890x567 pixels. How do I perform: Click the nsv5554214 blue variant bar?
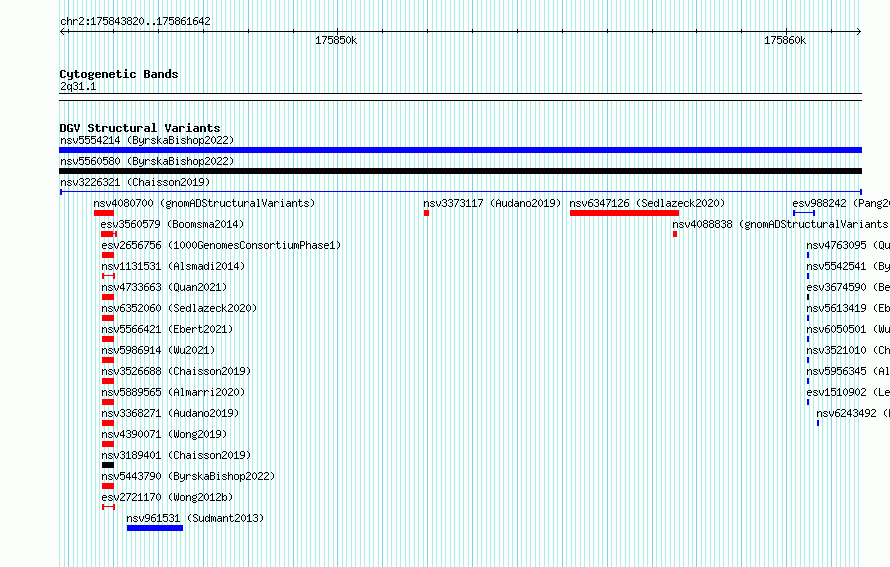tap(460, 150)
